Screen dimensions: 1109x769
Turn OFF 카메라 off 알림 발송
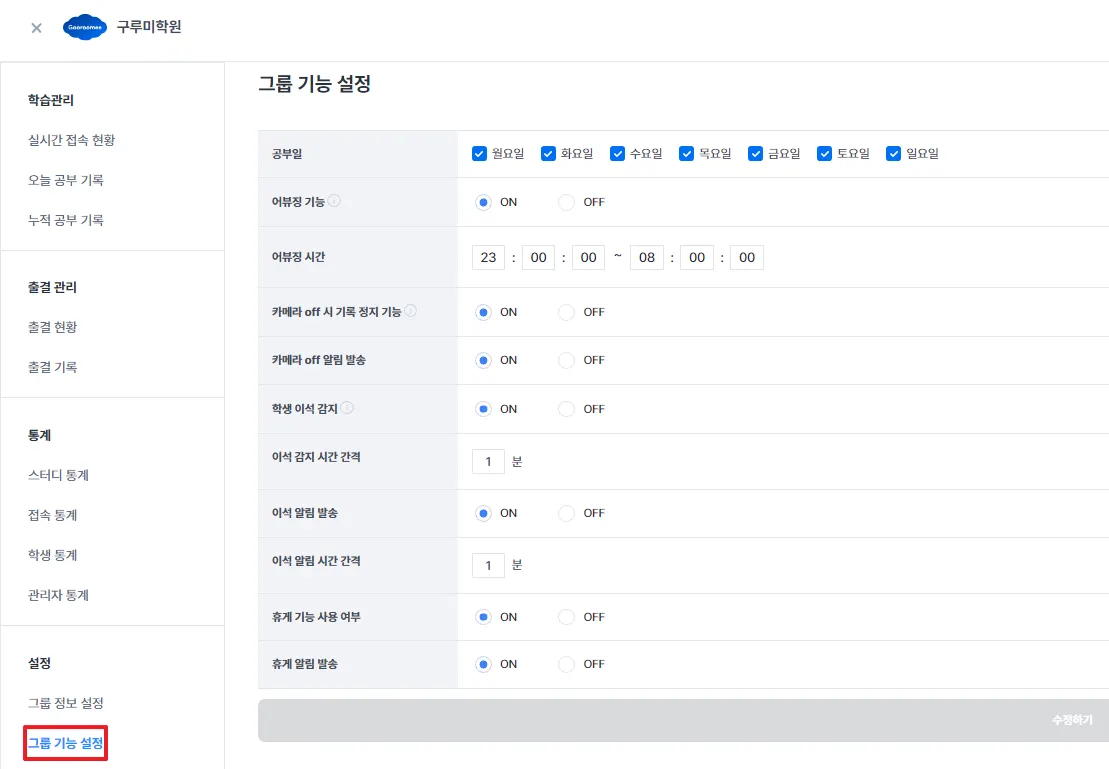pos(567,360)
